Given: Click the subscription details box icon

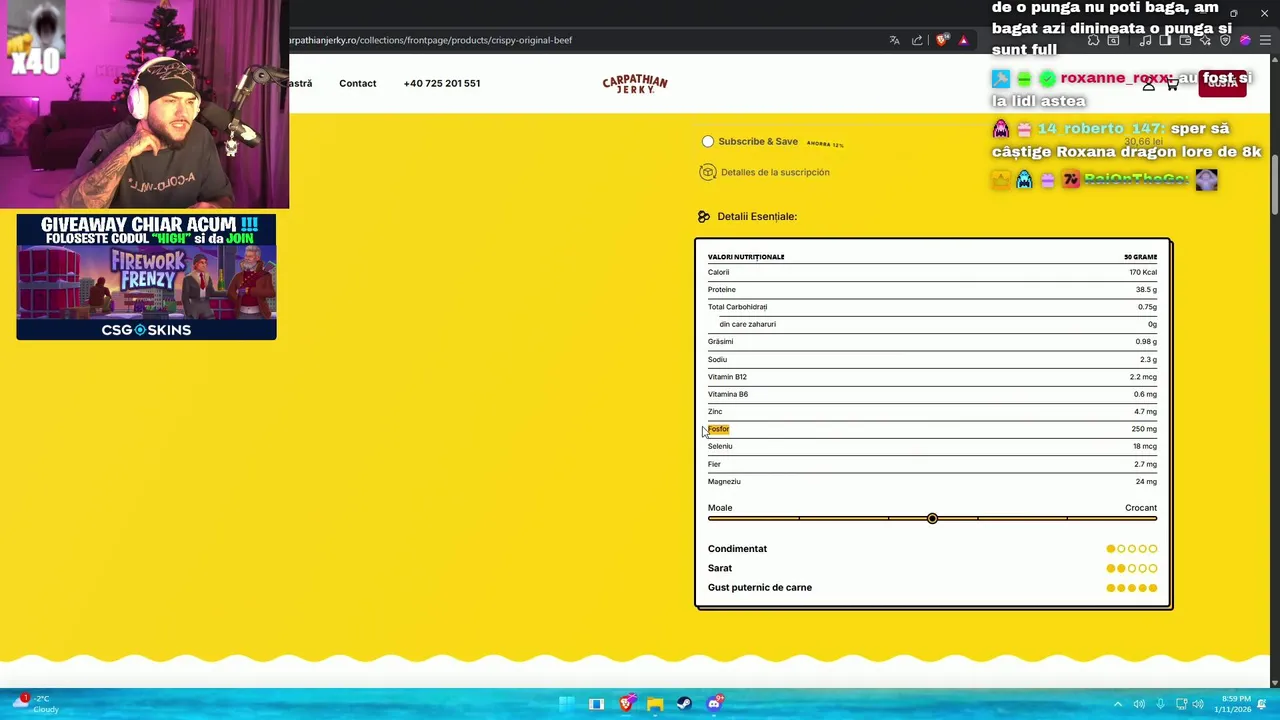Looking at the screenshot, I should point(708,172).
